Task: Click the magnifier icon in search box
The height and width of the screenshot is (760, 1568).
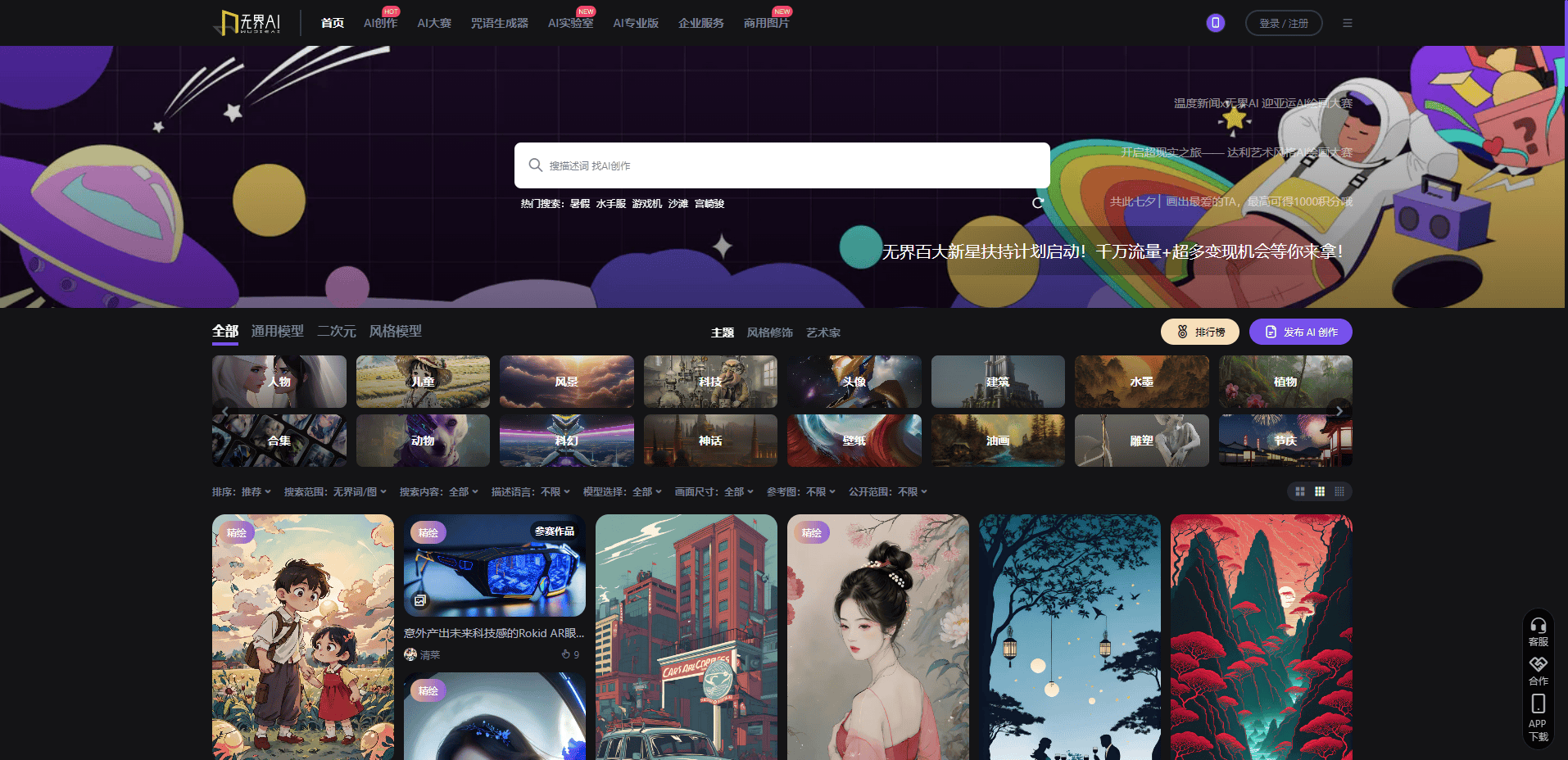Action: click(x=535, y=165)
